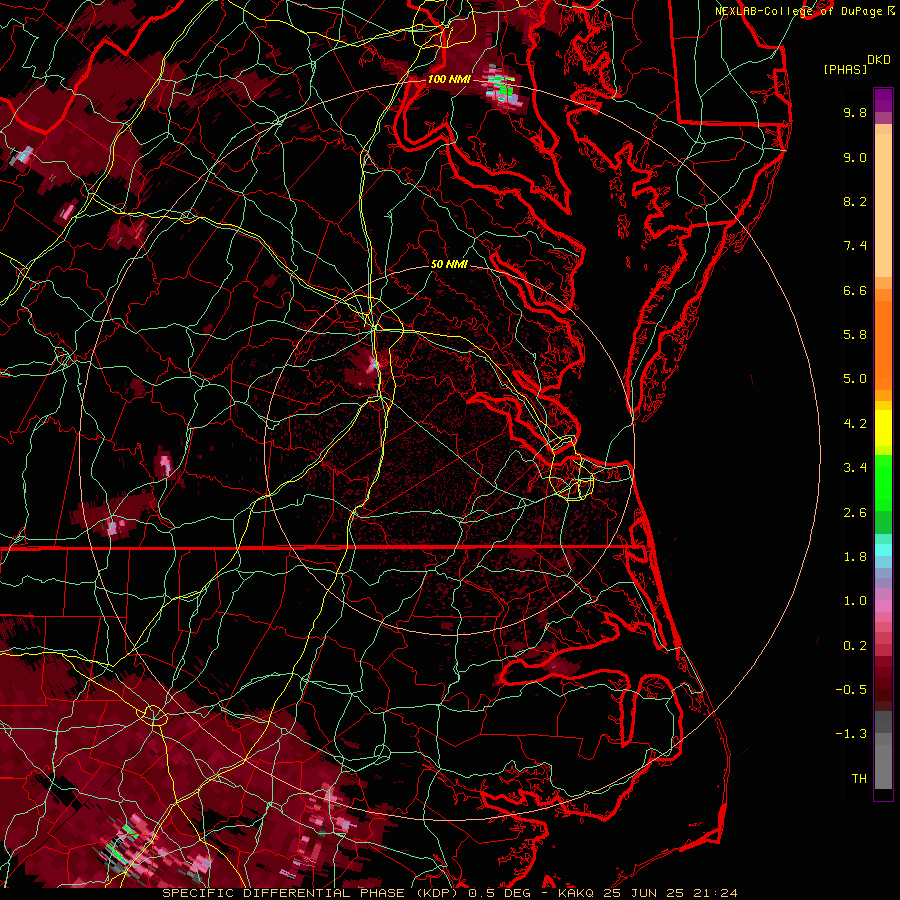
Task: Click the 3.4 scale value
Action: 855,468
